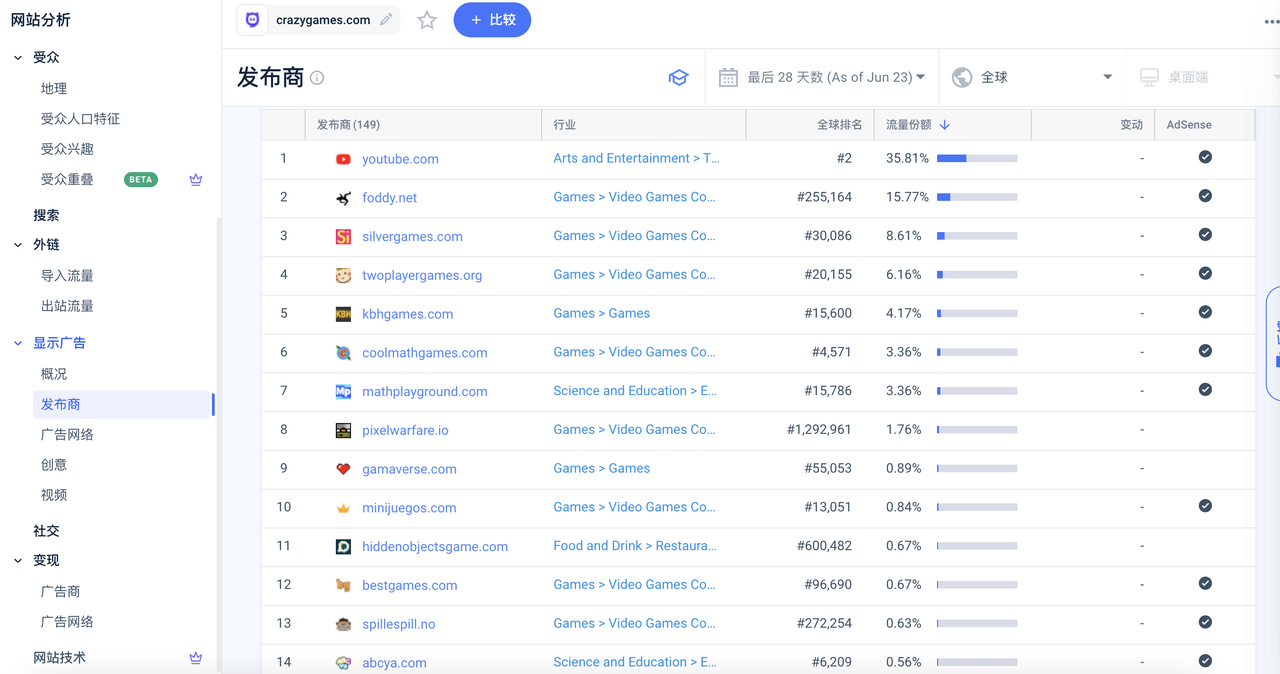Click the AdSense checkmark for youtube.com
Screen dimensions: 1280x674
(x=1205, y=157)
